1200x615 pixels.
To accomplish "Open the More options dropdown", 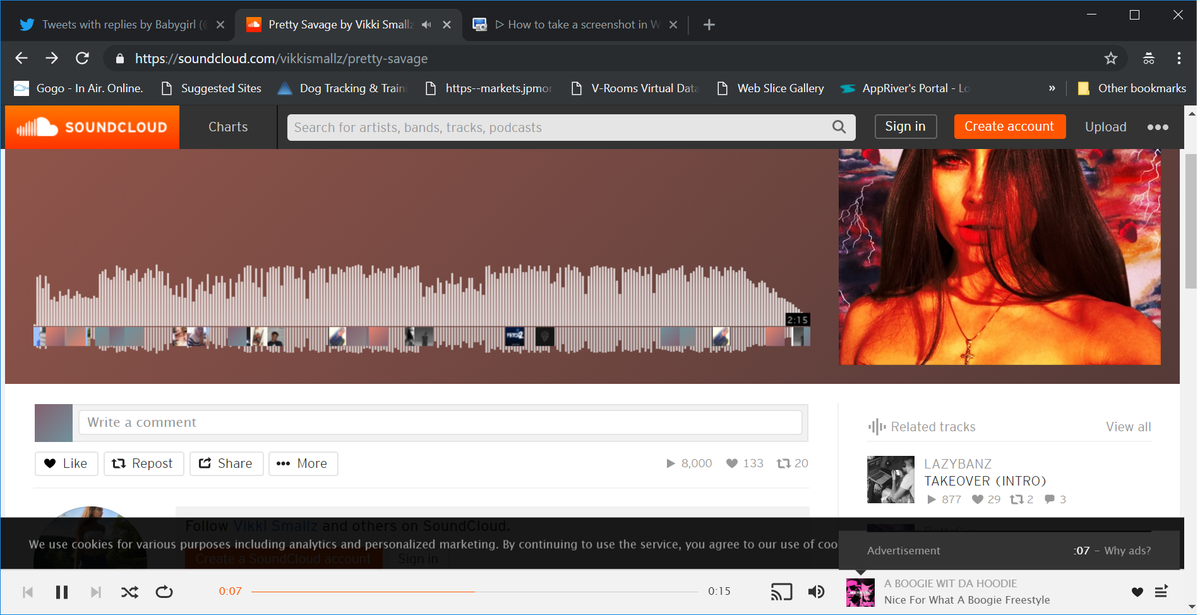I will coord(303,463).
